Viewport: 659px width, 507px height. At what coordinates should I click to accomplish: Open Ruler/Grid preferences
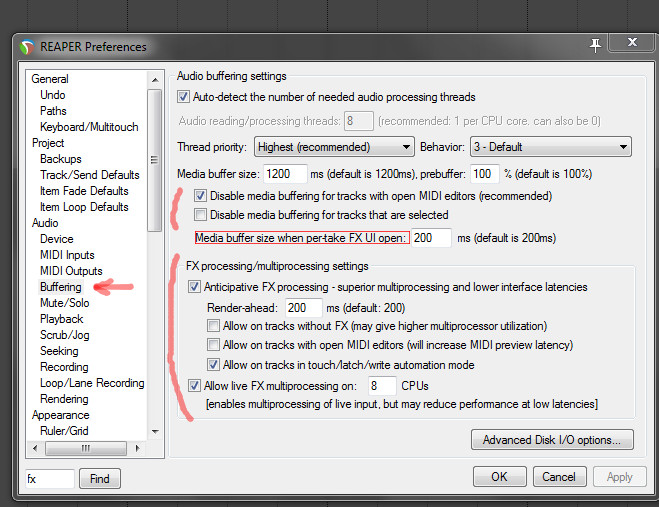pyautogui.click(x=64, y=430)
